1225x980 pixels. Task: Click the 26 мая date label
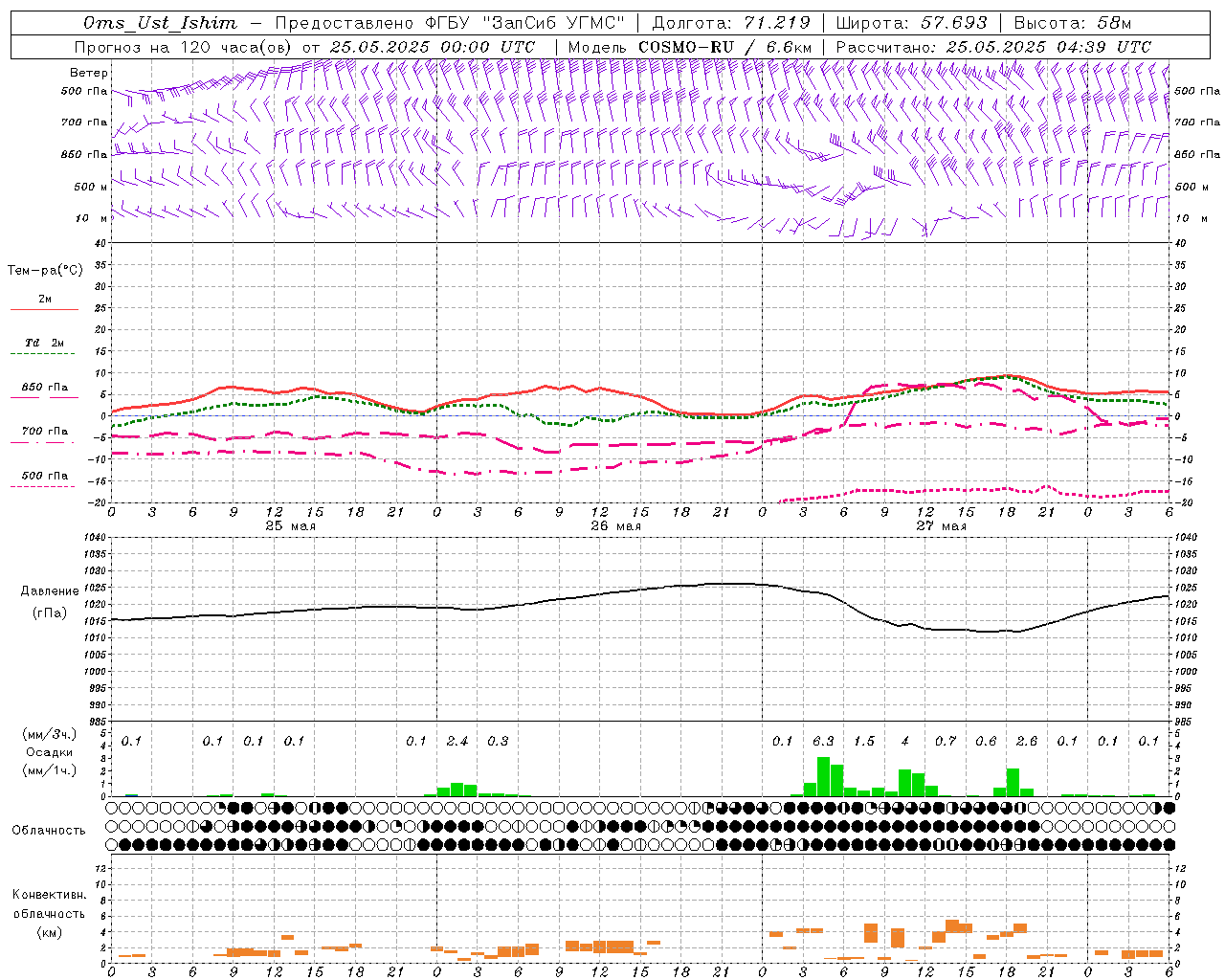point(615,526)
